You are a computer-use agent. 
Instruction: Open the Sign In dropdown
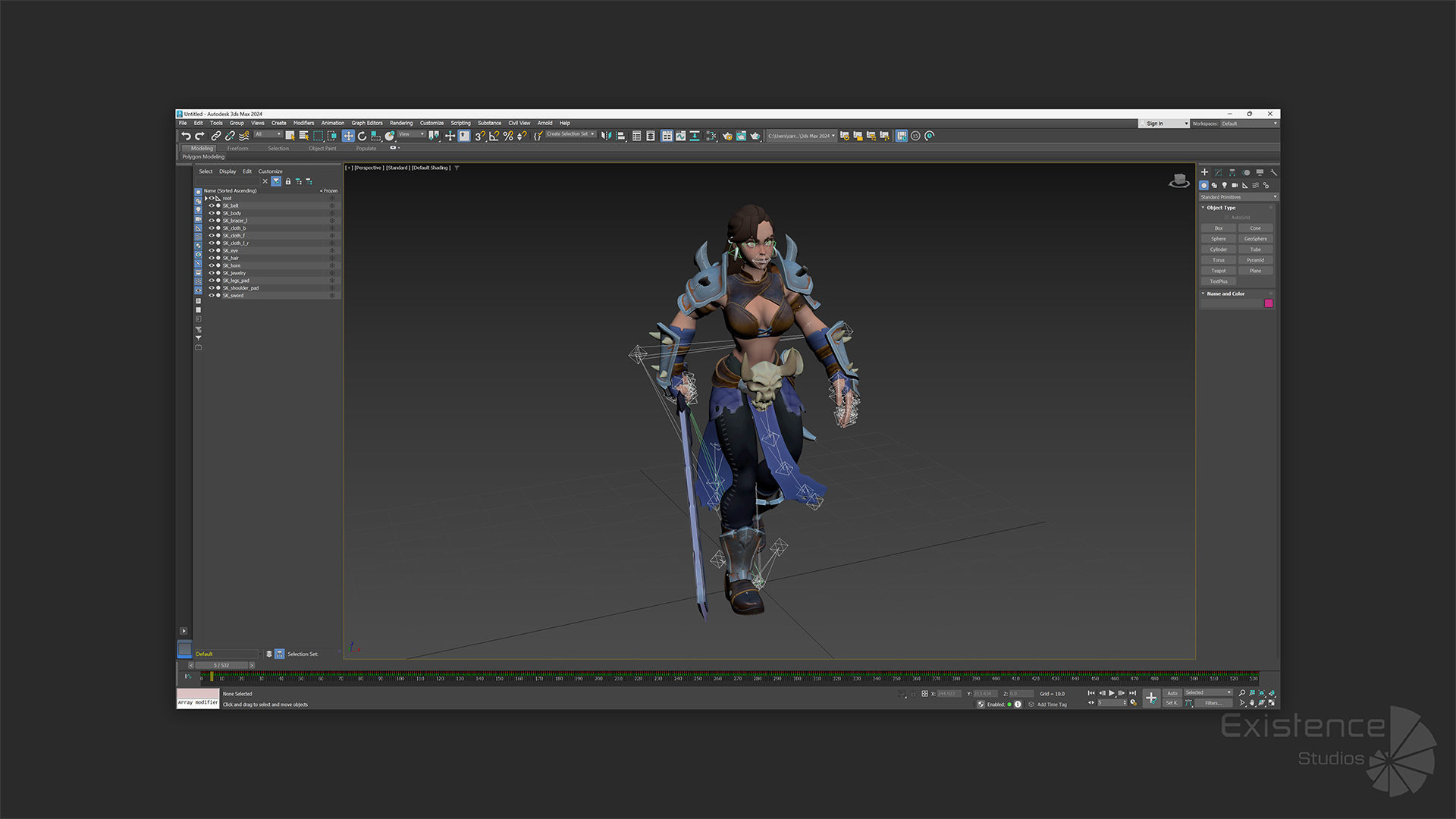[x=1163, y=124]
